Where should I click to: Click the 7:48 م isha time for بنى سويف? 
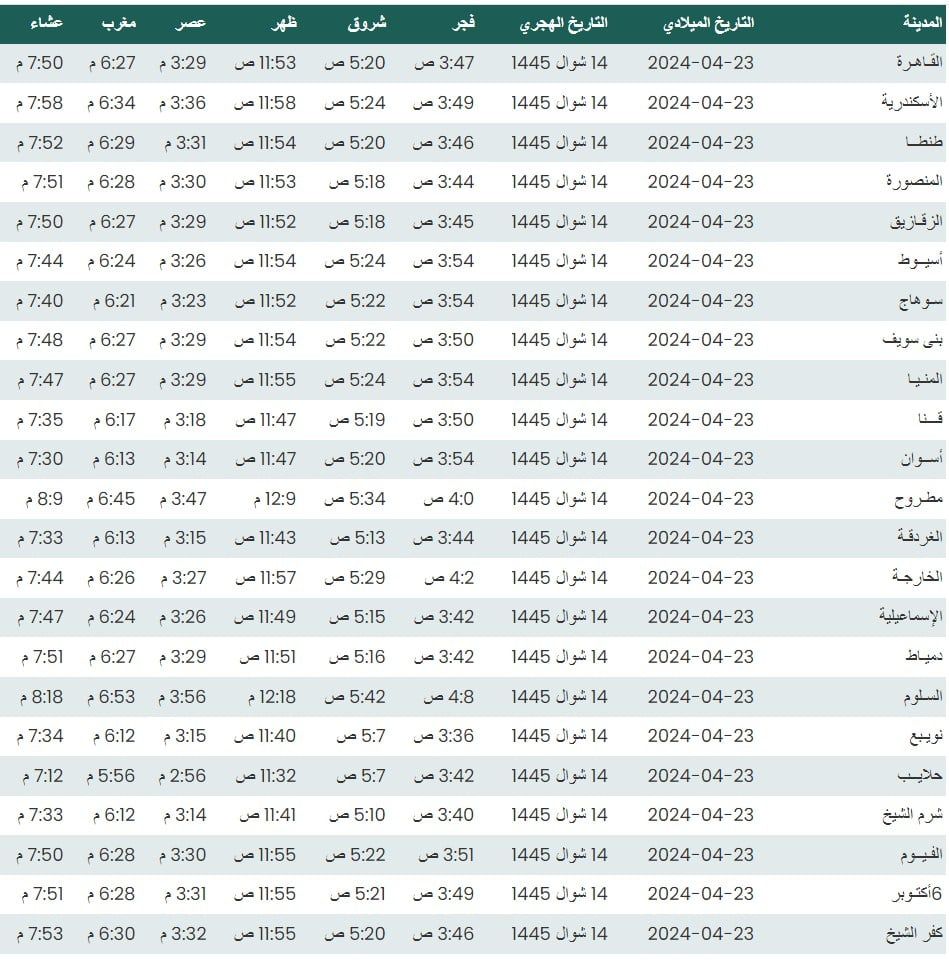click(x=39, y=340)
